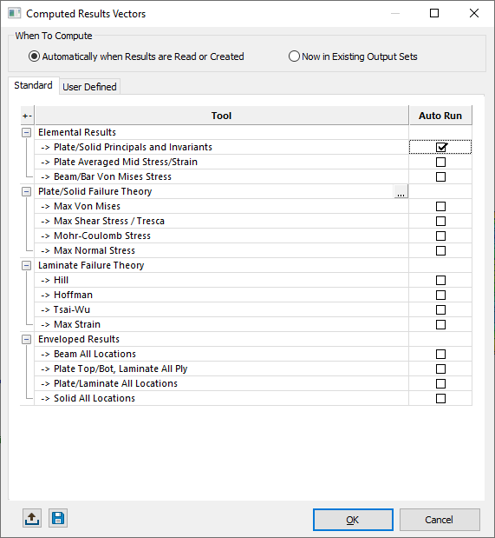Uncheck Plate/Solid Principals and Invariants Auto Run
The image size is (495, 538).
(x=441, y=147)
